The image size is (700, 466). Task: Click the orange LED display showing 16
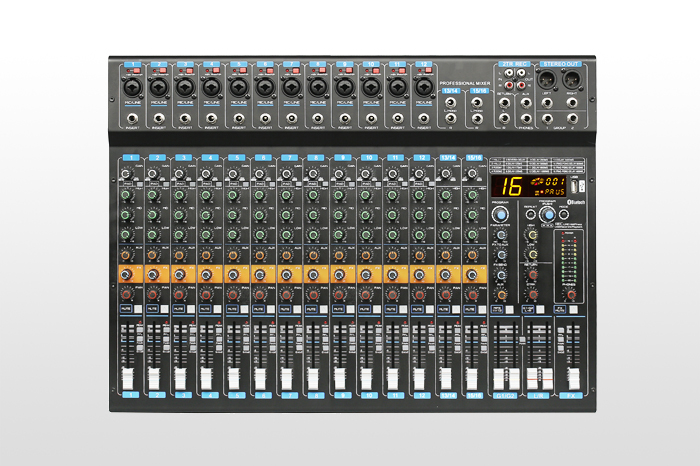511,186
